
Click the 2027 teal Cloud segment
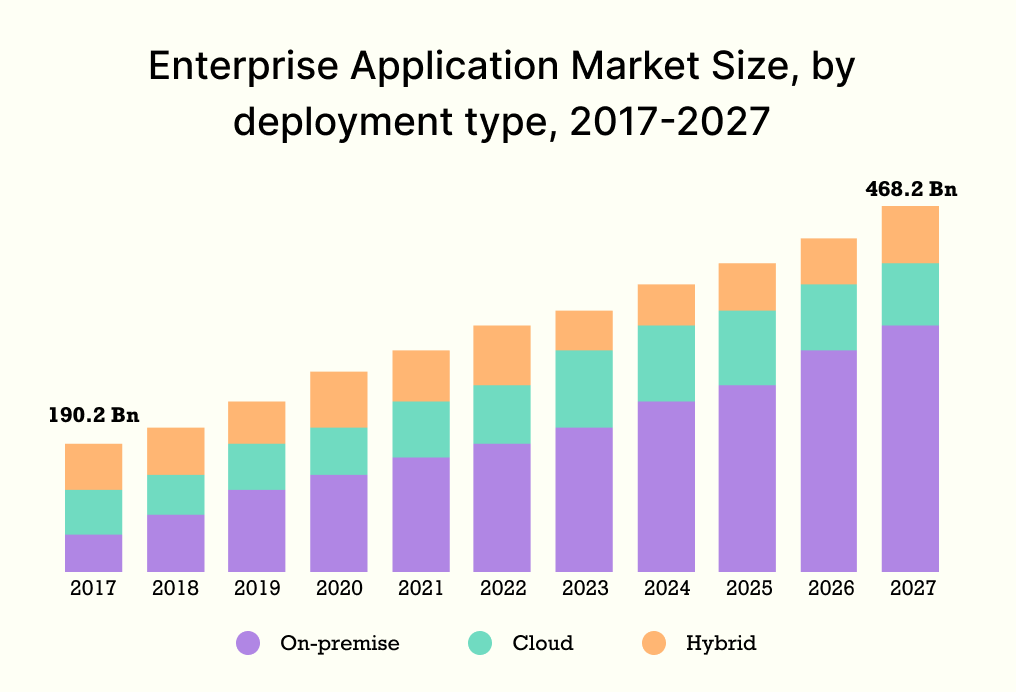[910, 294]
